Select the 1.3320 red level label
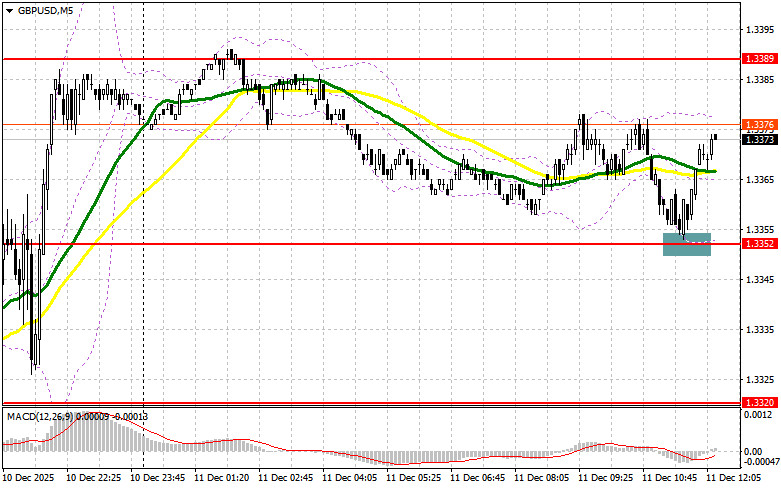 click(x=760, y=402)
